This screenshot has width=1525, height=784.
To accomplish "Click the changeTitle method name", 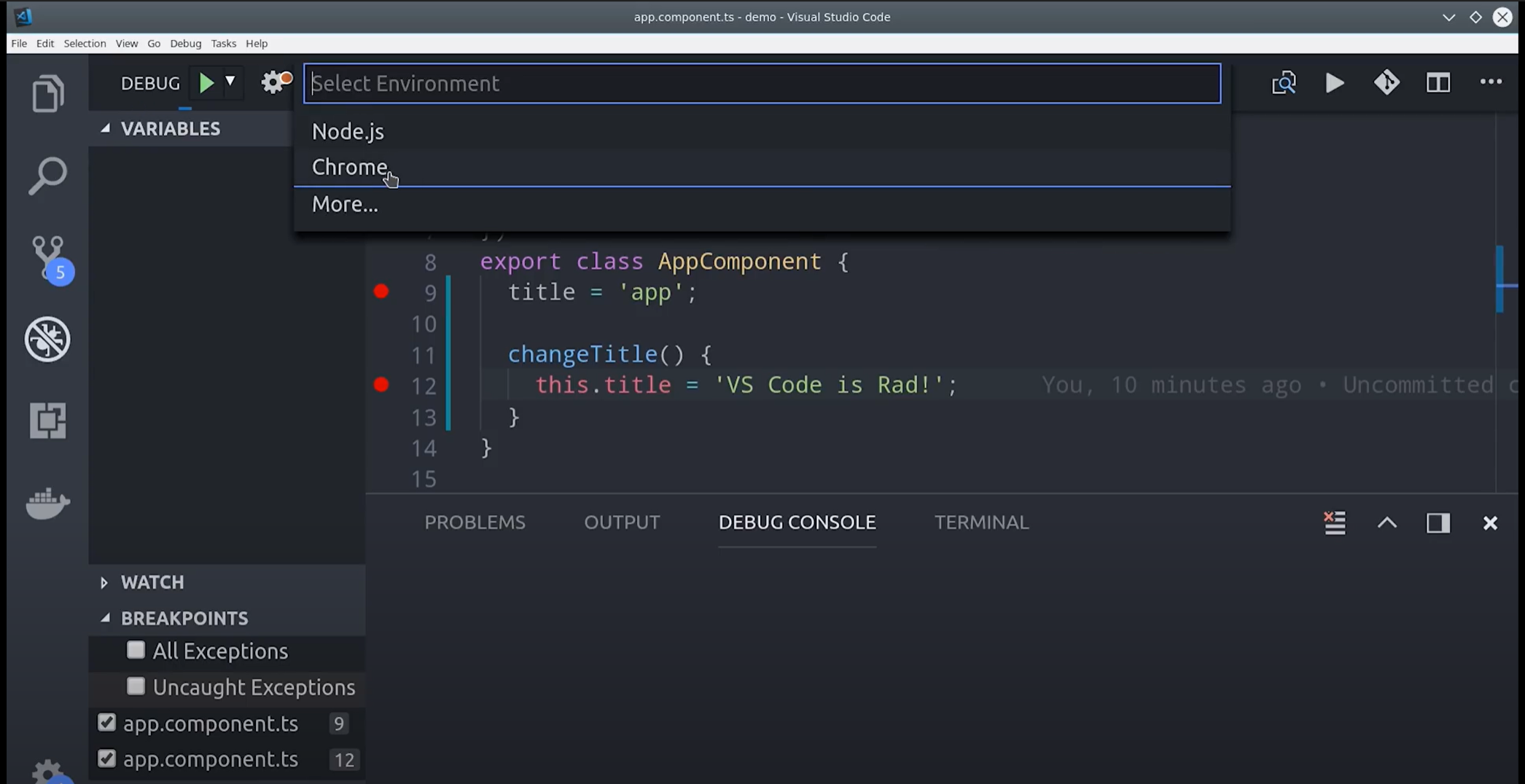I will click(x=582, y=354).
